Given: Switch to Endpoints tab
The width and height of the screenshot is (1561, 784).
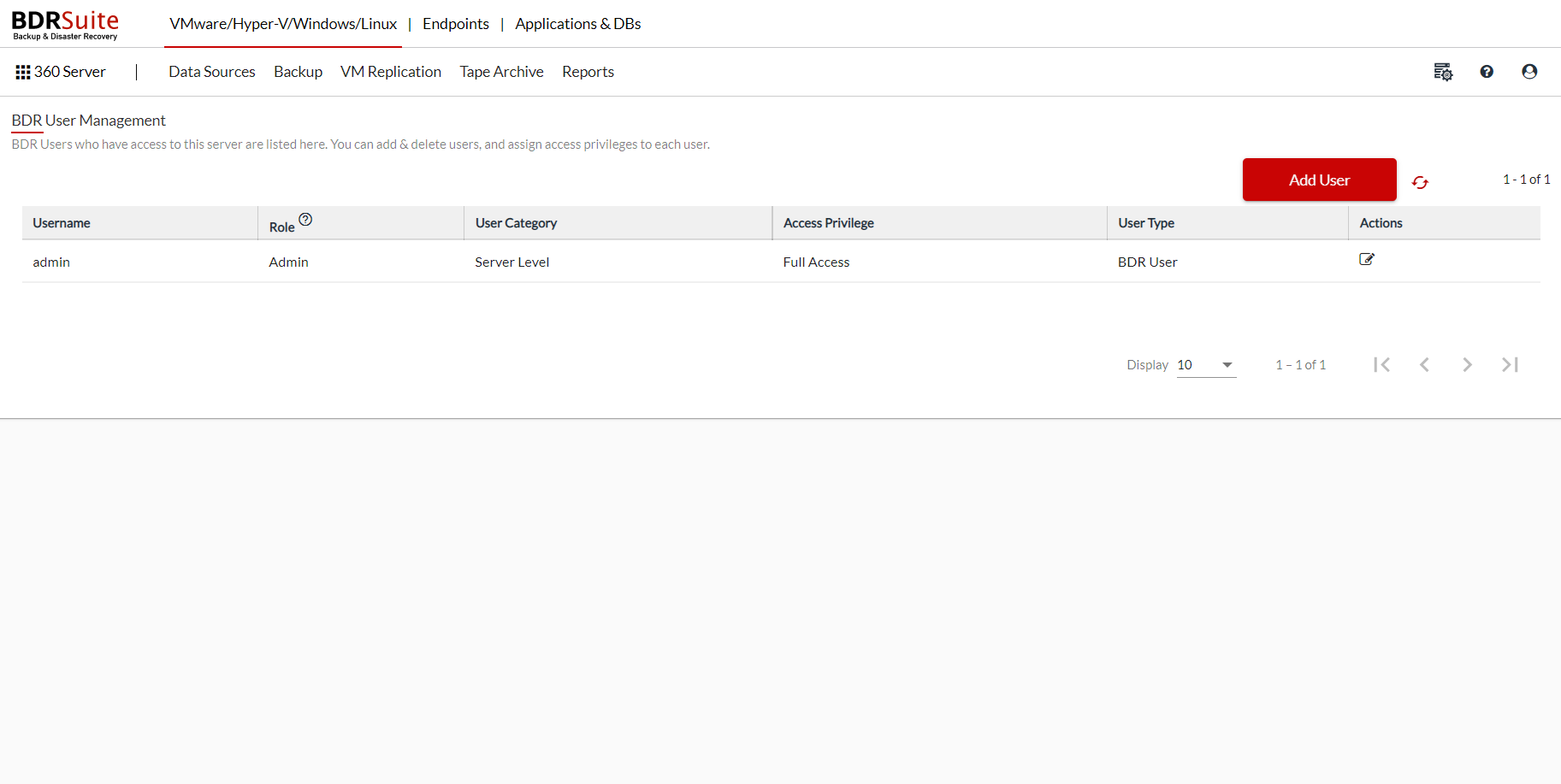Looking at the screenshot, I should tap(456, 24).
